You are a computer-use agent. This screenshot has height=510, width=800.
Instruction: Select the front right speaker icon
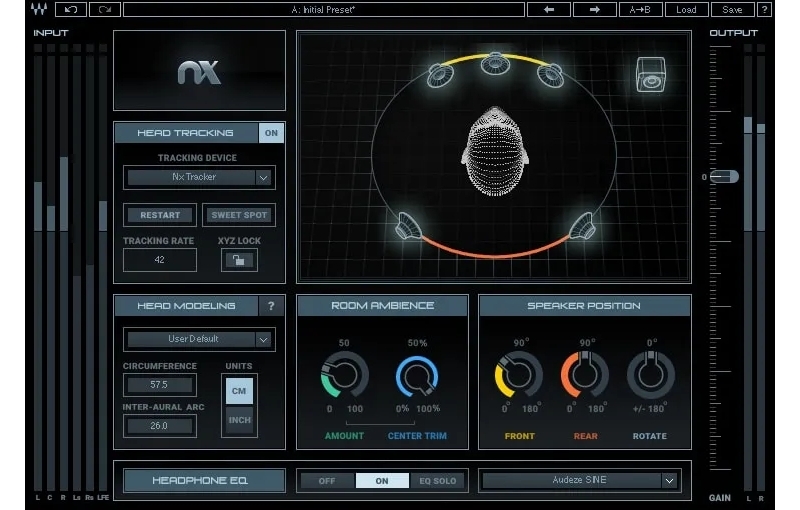[x=551, y=74]
